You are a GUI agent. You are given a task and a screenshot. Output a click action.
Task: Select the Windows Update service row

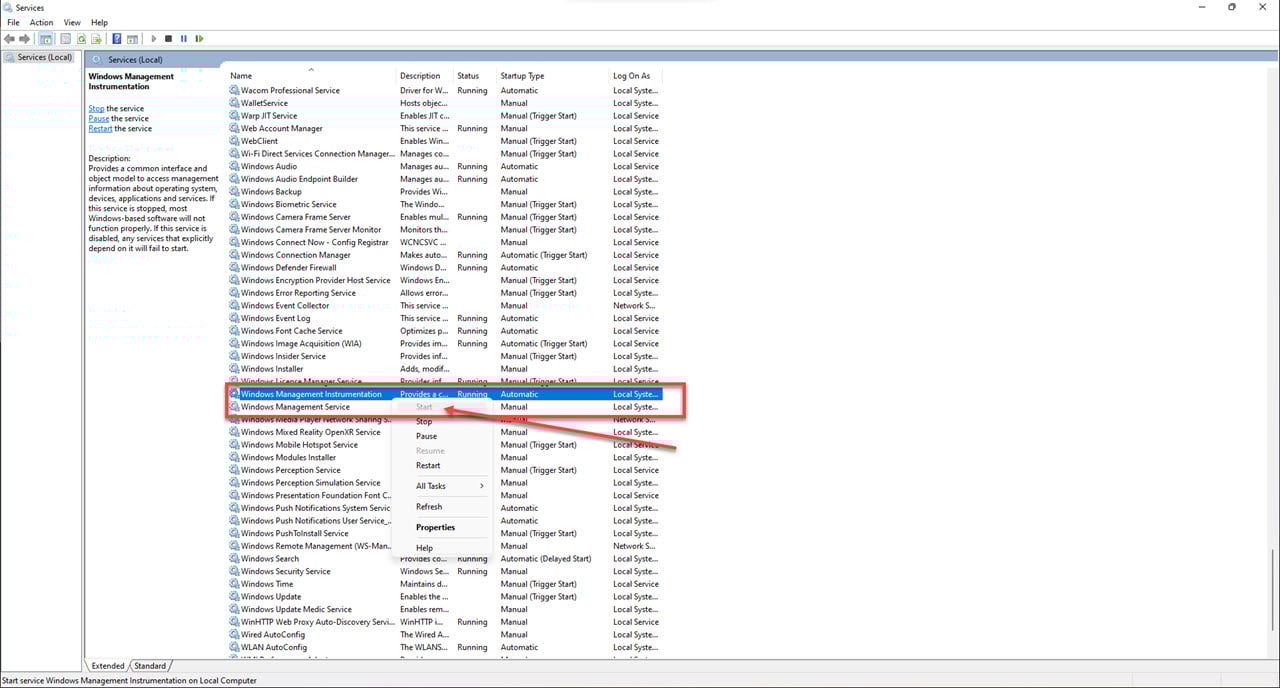click(x=271, y=597)
